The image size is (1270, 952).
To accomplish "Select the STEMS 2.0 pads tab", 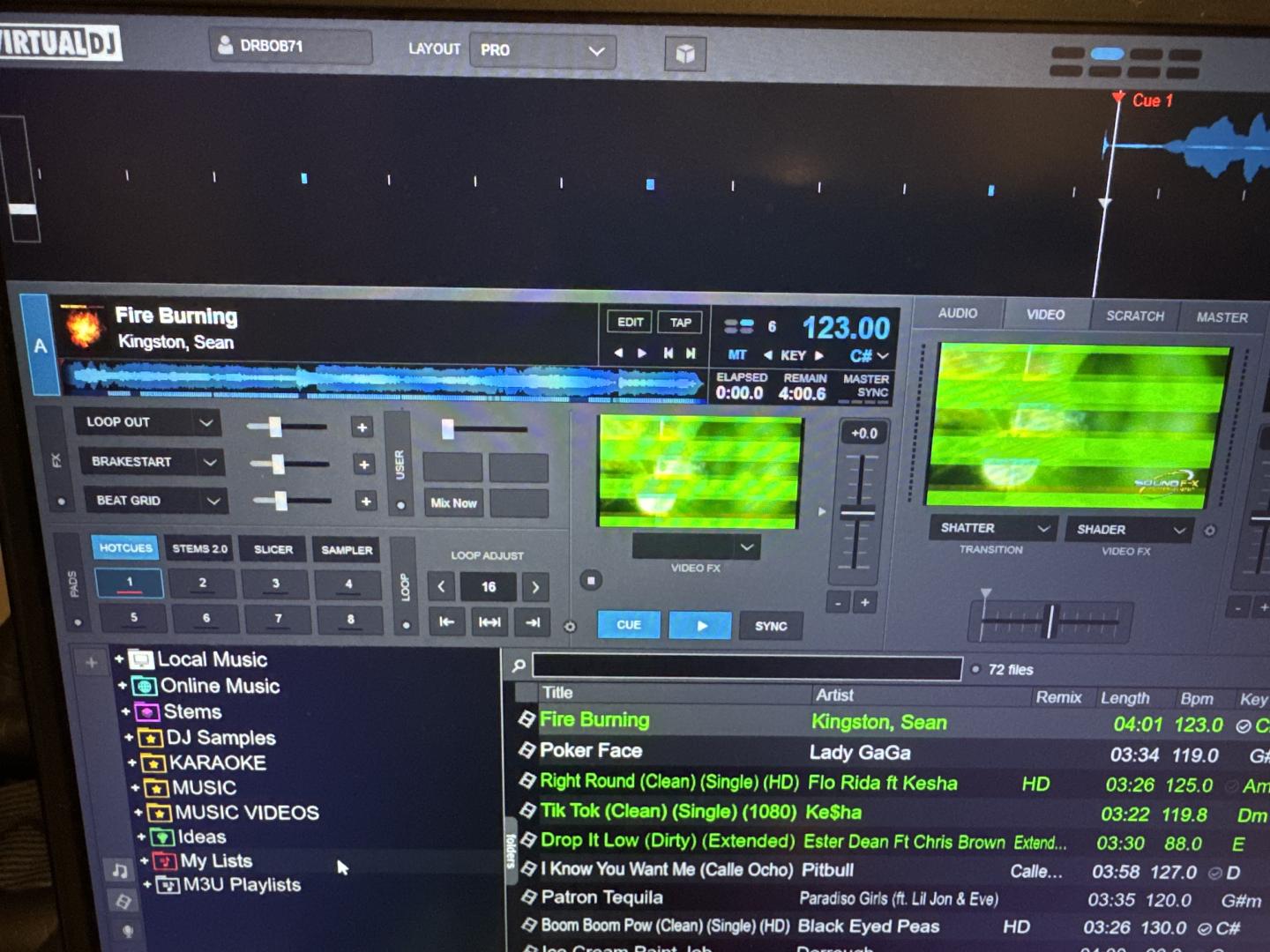I will [199, 548].
